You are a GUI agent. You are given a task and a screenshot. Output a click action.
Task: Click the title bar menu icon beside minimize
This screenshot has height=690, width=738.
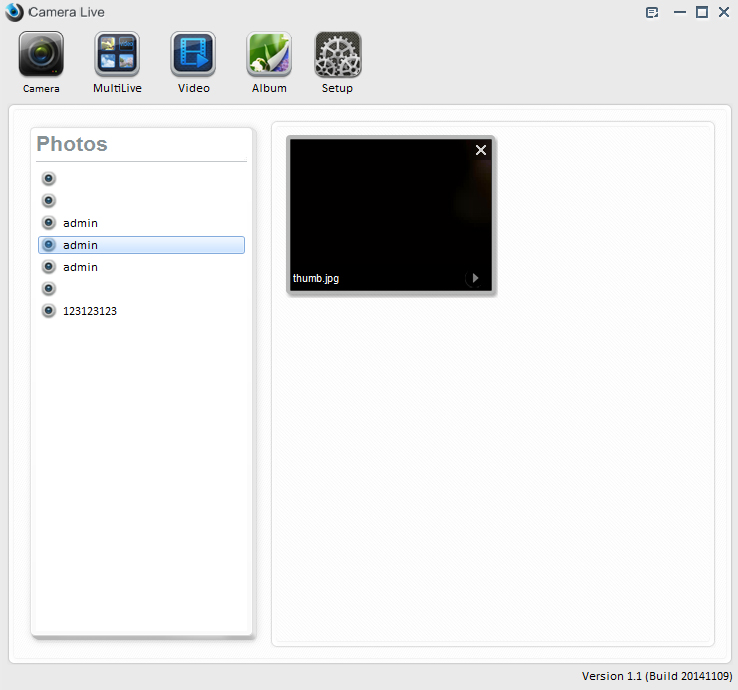(x=652, y=12)
